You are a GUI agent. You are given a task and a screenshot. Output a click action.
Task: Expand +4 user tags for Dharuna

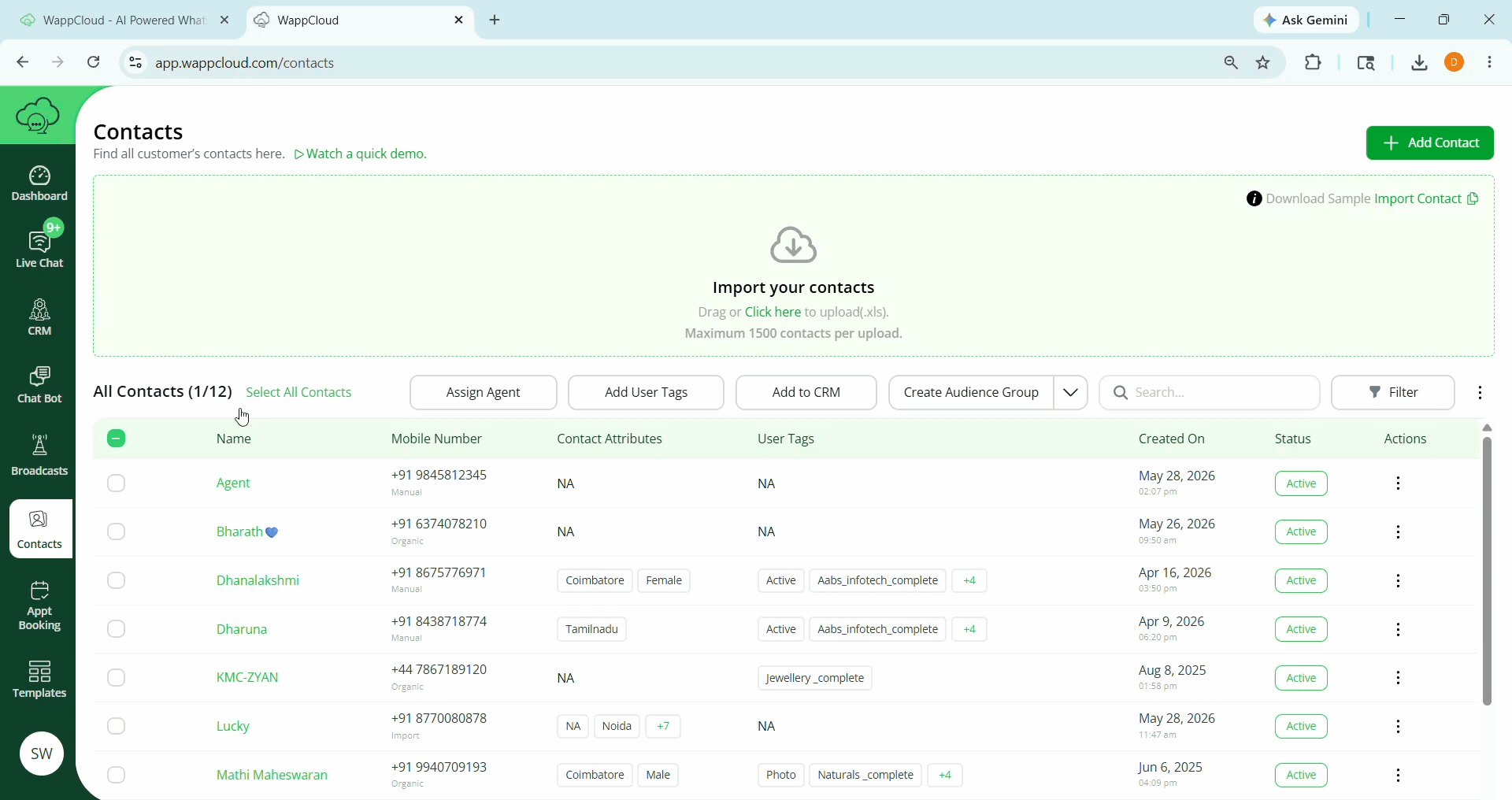click(x=969, y=629)
